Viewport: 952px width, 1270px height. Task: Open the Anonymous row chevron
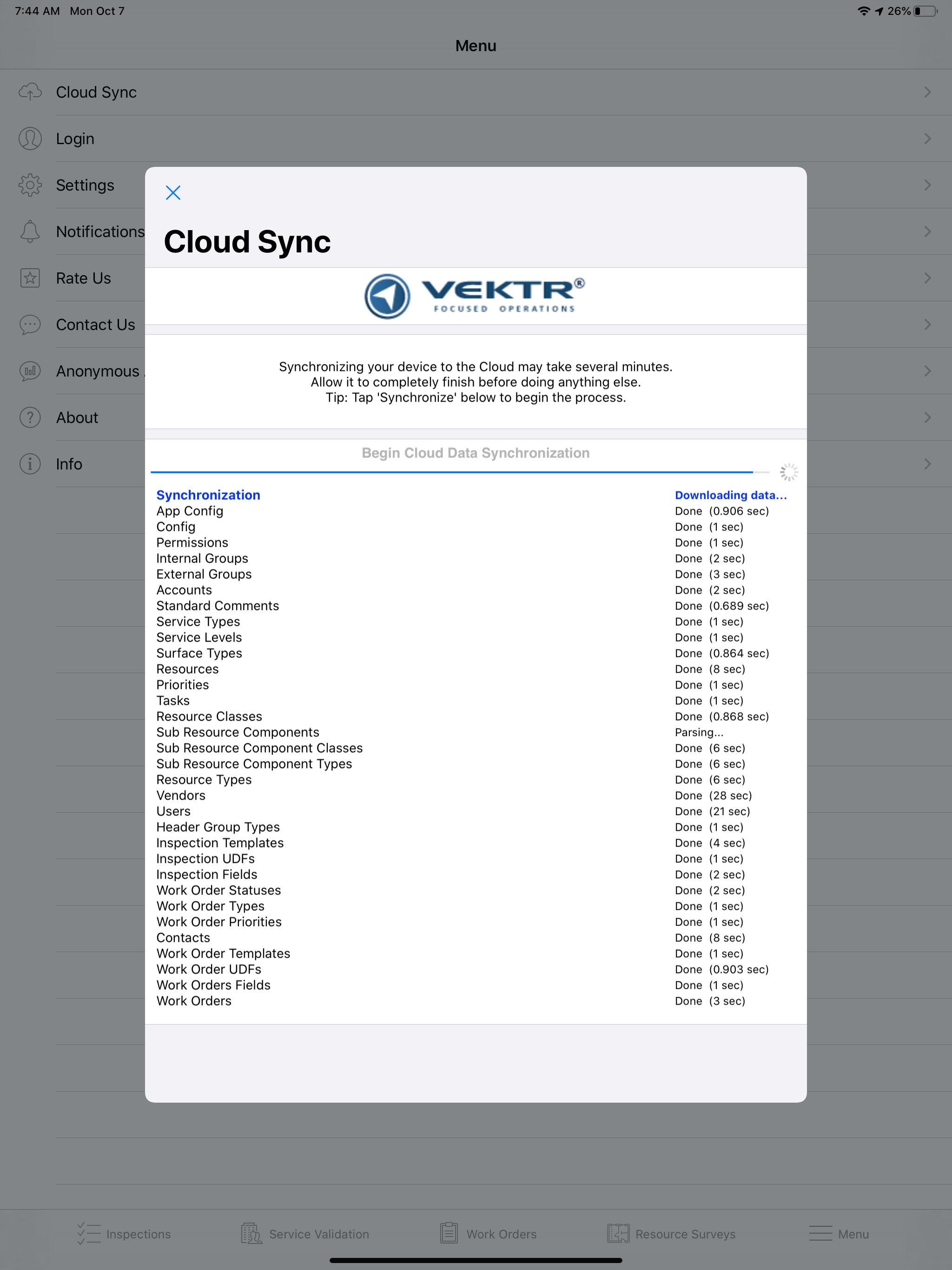(x=927, y=371)
